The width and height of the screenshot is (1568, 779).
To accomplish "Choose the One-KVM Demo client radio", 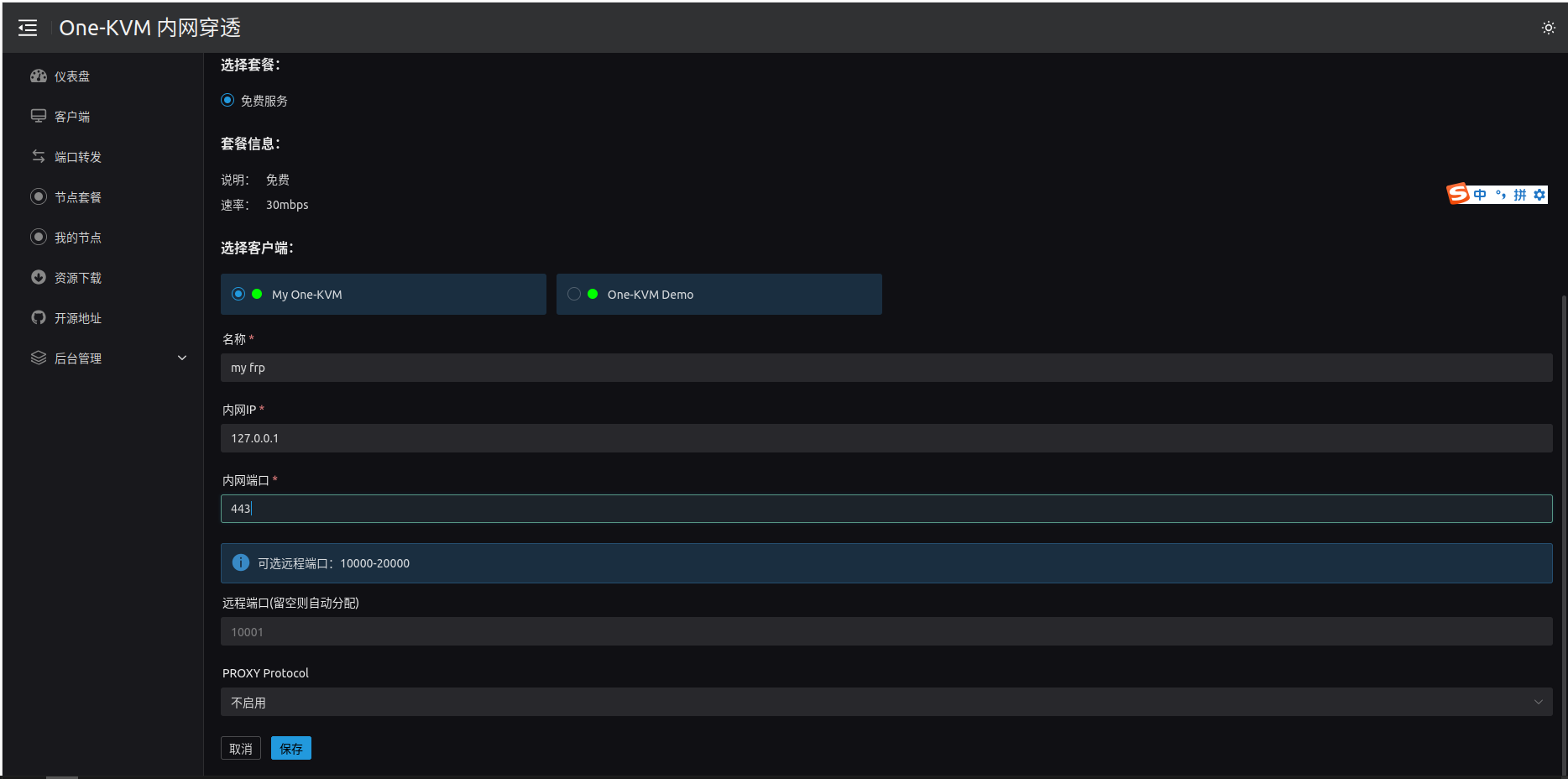I will point(574,295).
